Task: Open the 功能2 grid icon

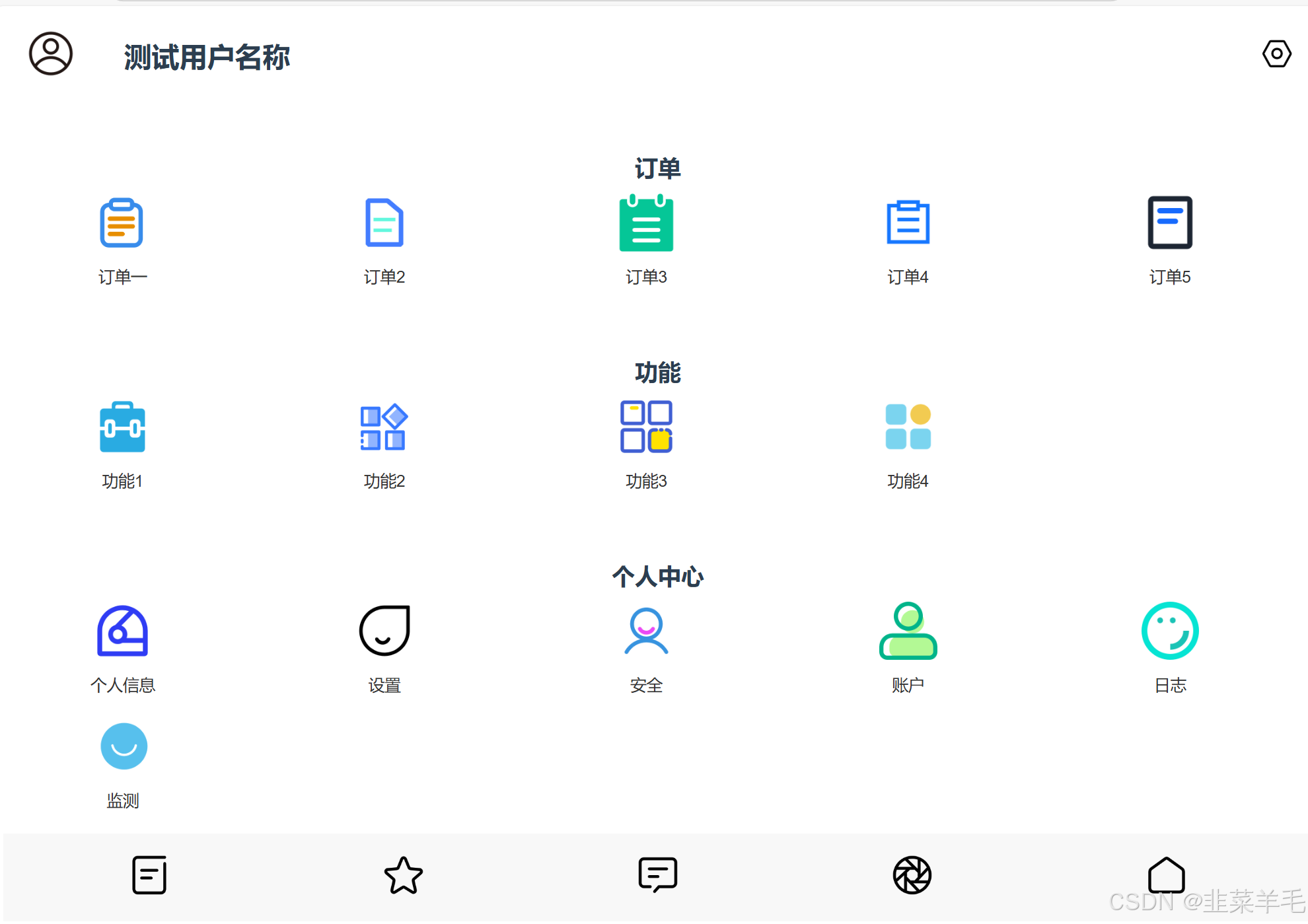Action: click(384, 427)
